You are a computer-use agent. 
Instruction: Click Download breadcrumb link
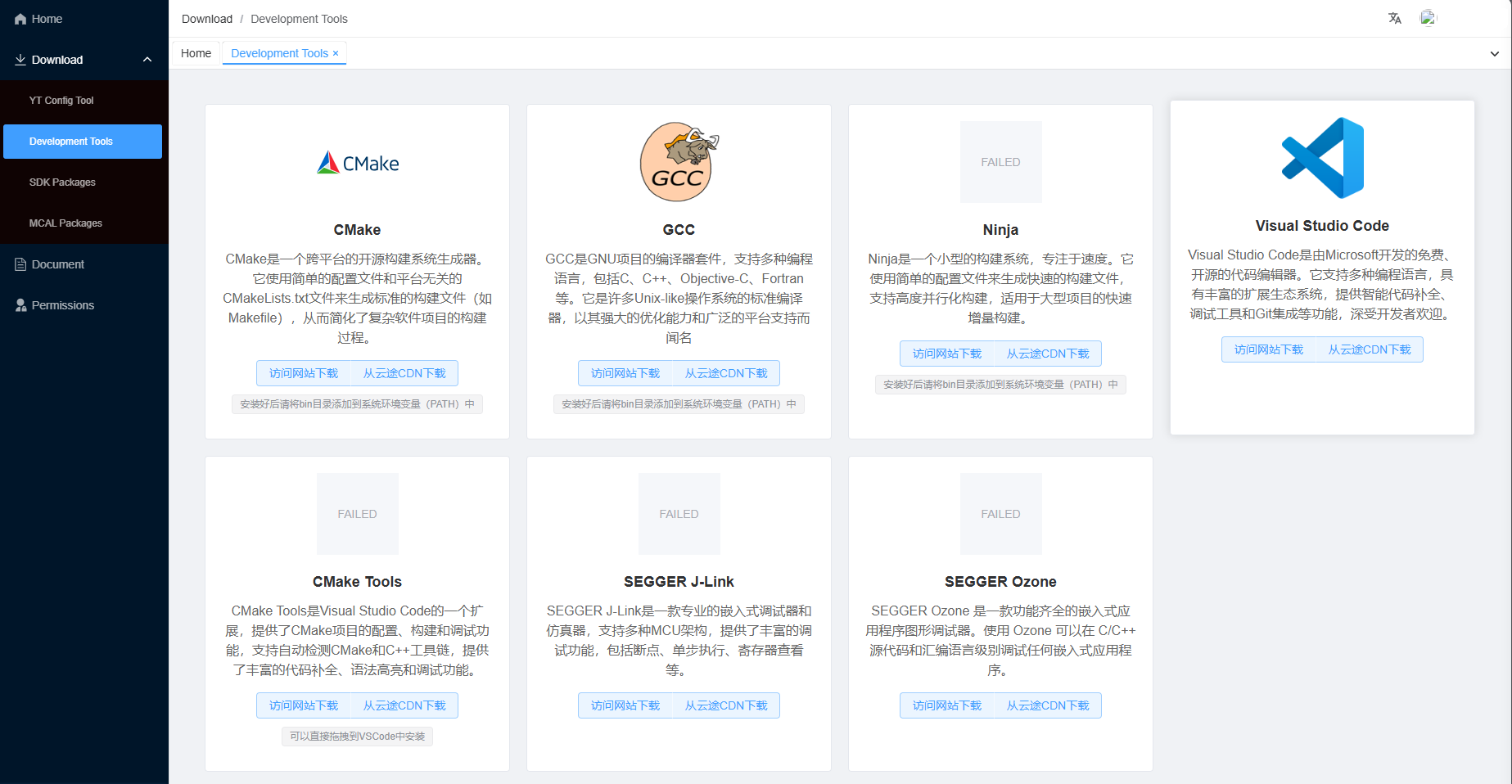click(207, 19)
